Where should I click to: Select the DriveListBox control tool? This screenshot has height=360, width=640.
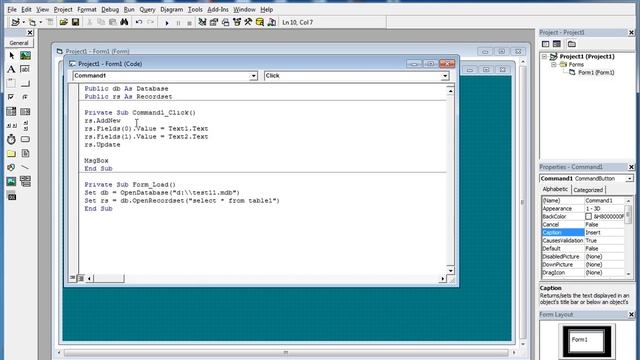point(25,139)
